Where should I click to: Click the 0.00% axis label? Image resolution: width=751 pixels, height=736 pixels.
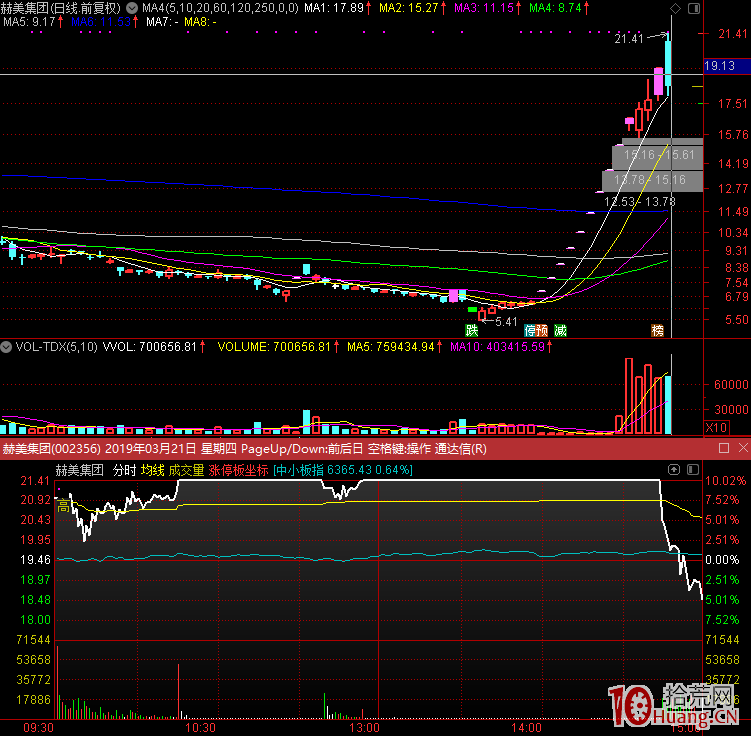click(722, 560)
